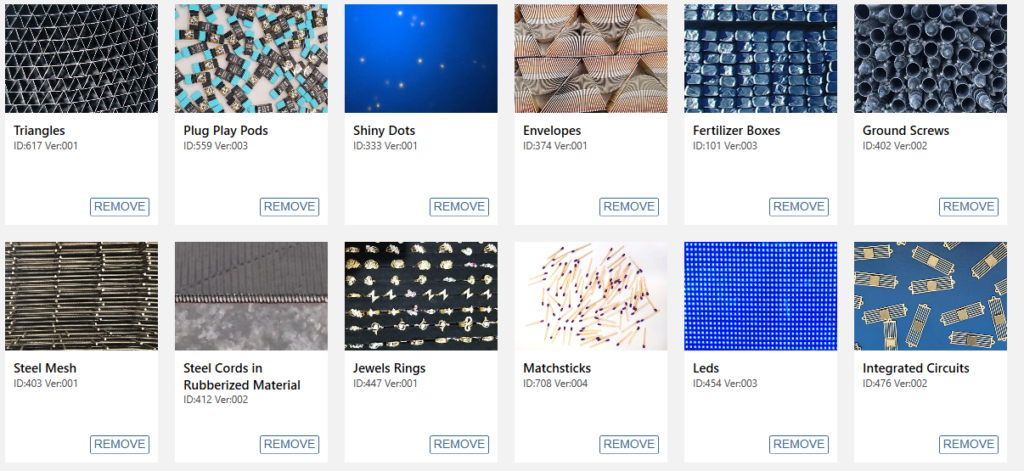Remove the Triangles item
Image resolution: width=1024 pixels, height=471 pixels.
click(120, 206)
